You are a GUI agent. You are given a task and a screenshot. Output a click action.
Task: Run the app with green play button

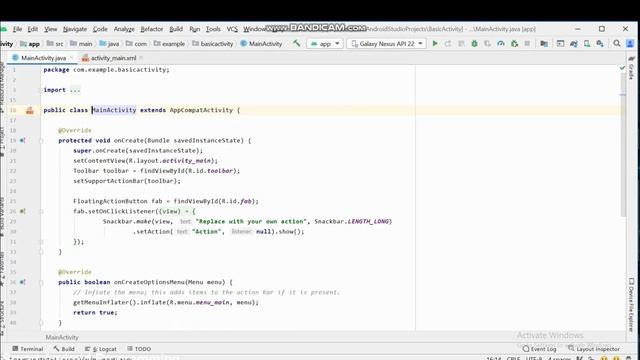point(435,43)
